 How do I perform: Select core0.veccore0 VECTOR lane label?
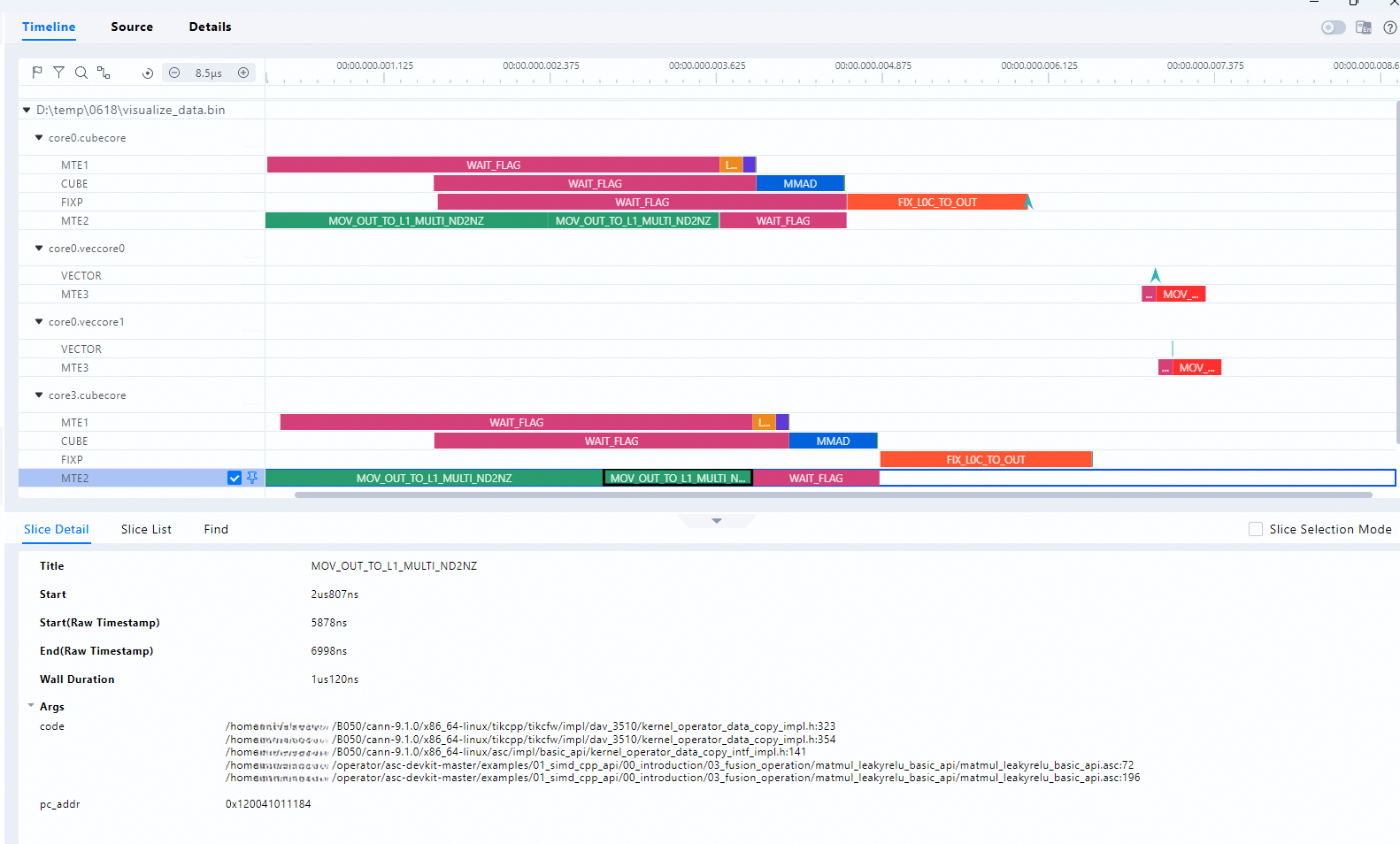[81, 275]
